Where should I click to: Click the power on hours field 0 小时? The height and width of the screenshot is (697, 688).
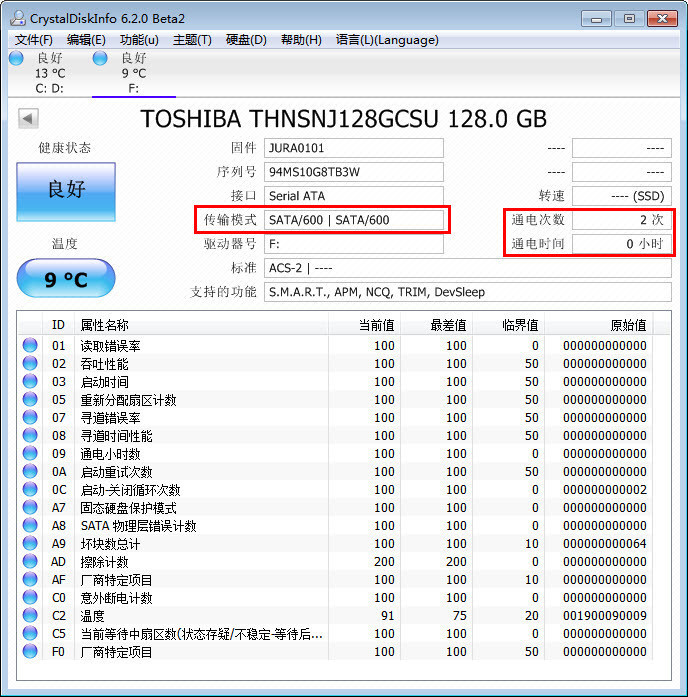click(x=621, y=244)
